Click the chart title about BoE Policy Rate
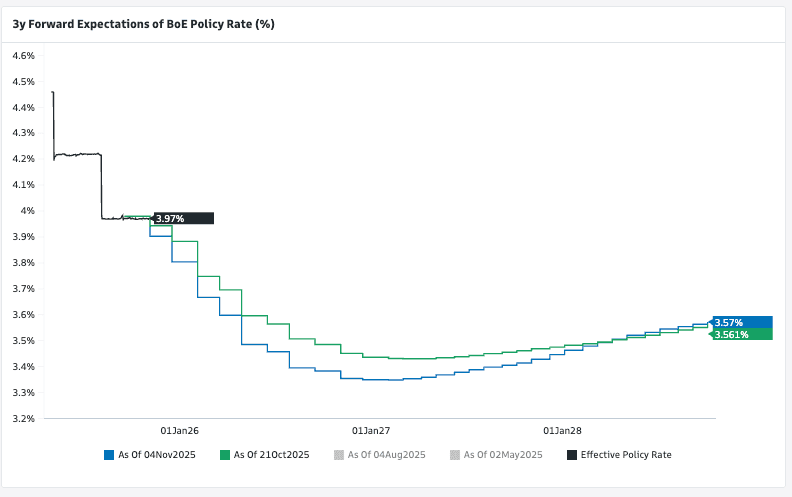The image size is (792, 497). (143, 24)
